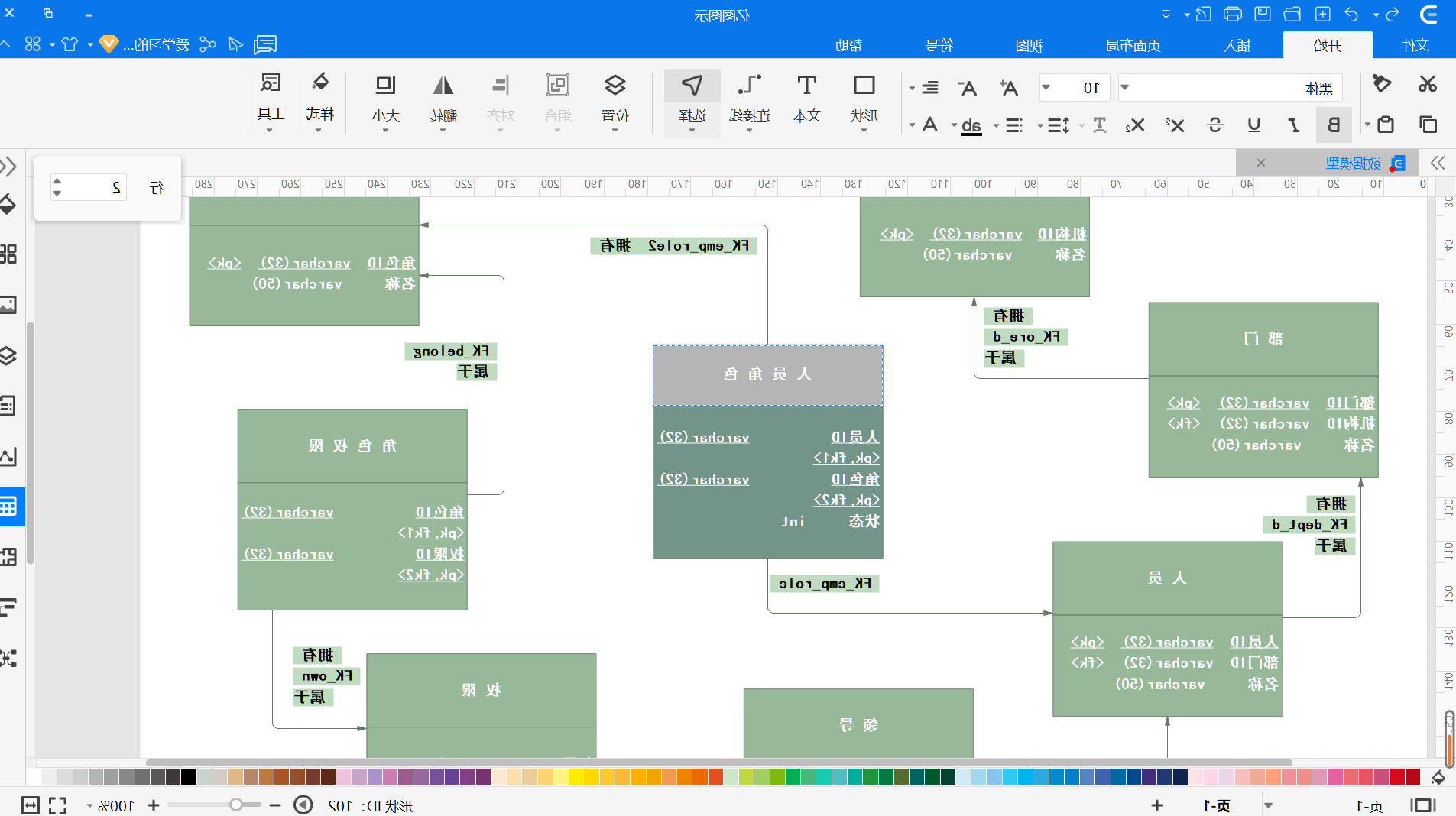Click the zoom slider handle

(235, 805)
